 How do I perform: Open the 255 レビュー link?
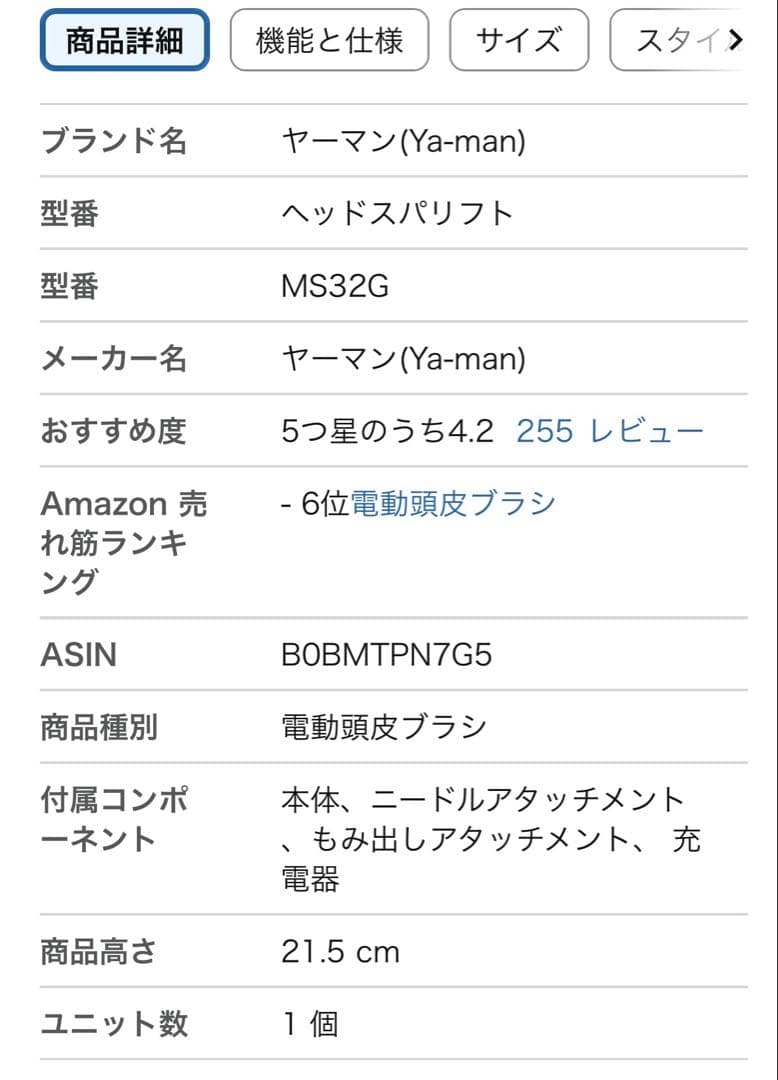(x=608, y=429)
